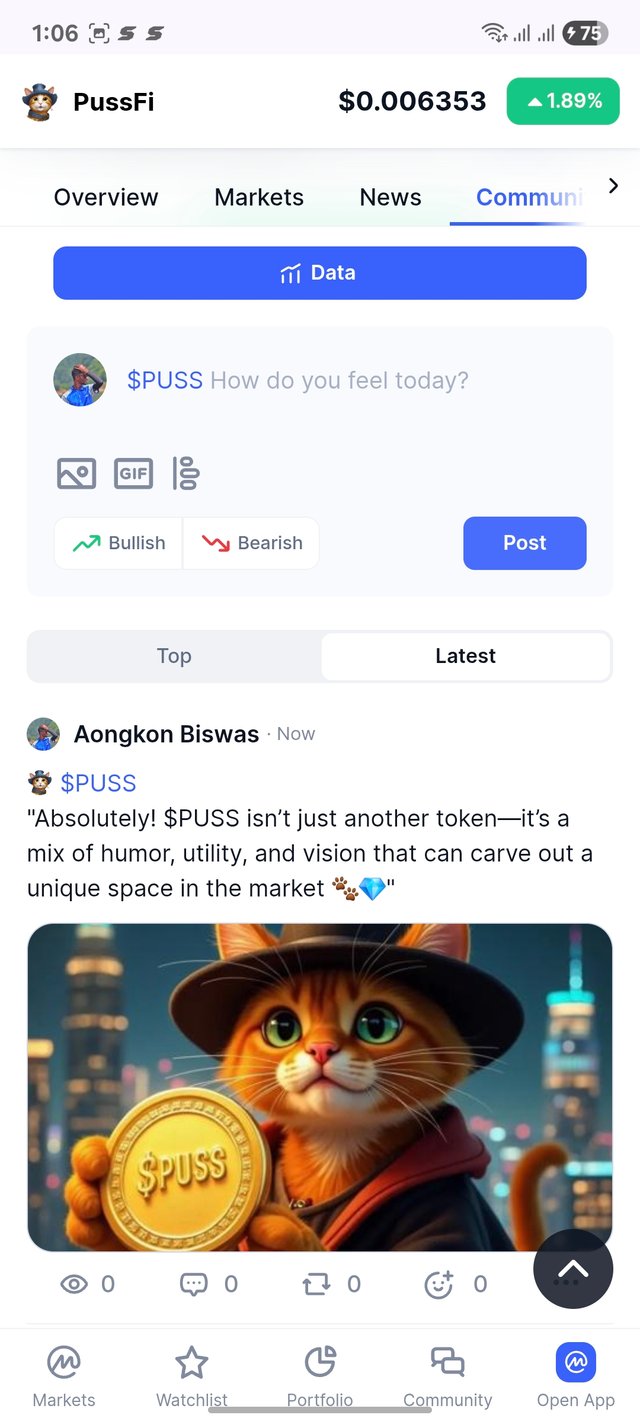Add emoji reaction to the post

[x=439, y=1284]
